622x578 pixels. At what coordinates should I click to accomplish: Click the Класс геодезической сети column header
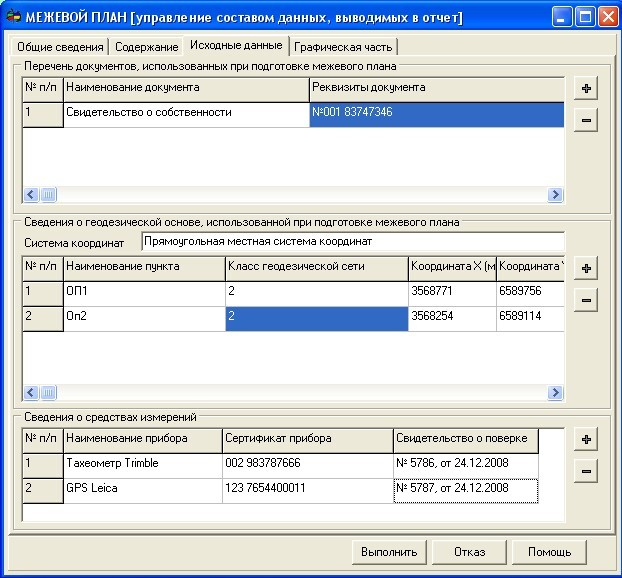point(315,267)
